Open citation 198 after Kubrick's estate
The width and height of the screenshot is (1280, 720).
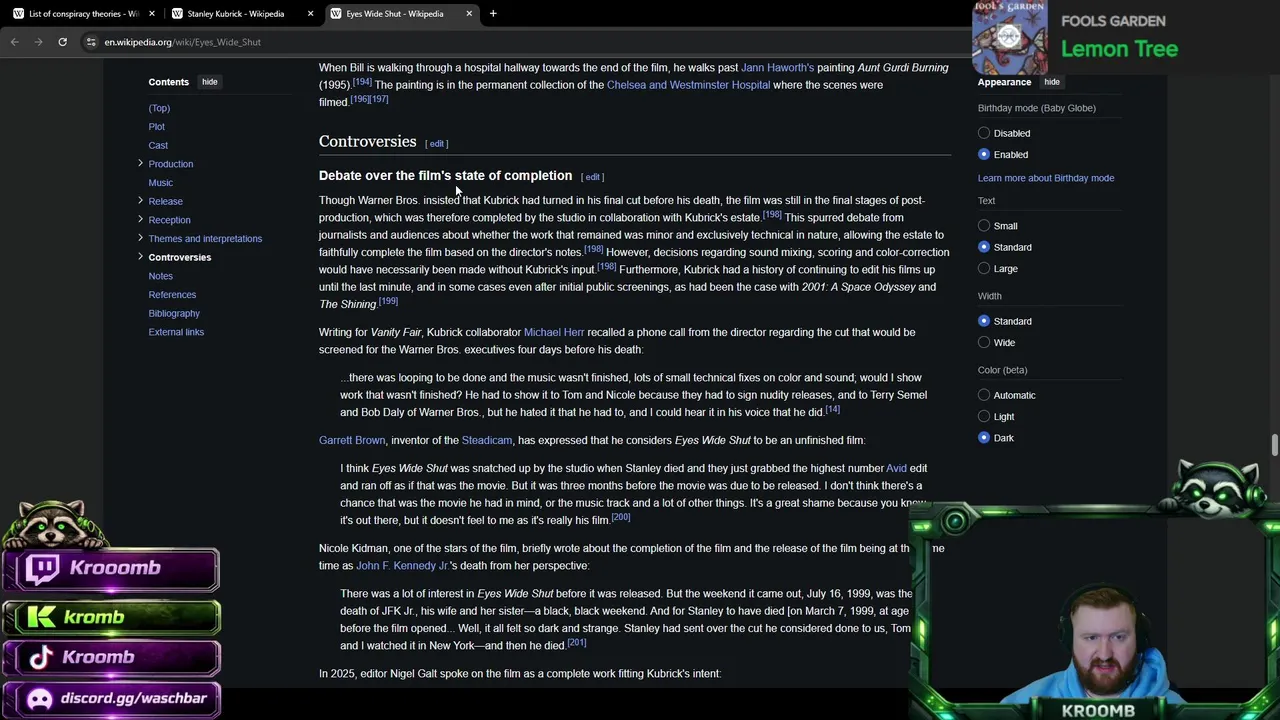(x=772, y=214)
